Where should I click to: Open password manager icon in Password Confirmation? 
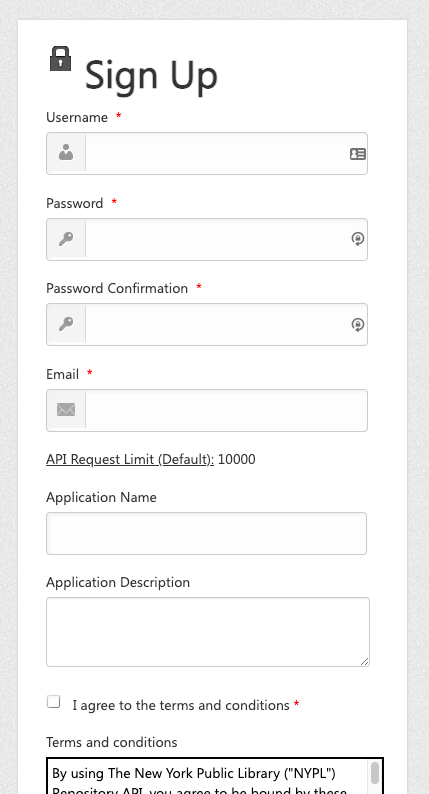coord(358,325)
